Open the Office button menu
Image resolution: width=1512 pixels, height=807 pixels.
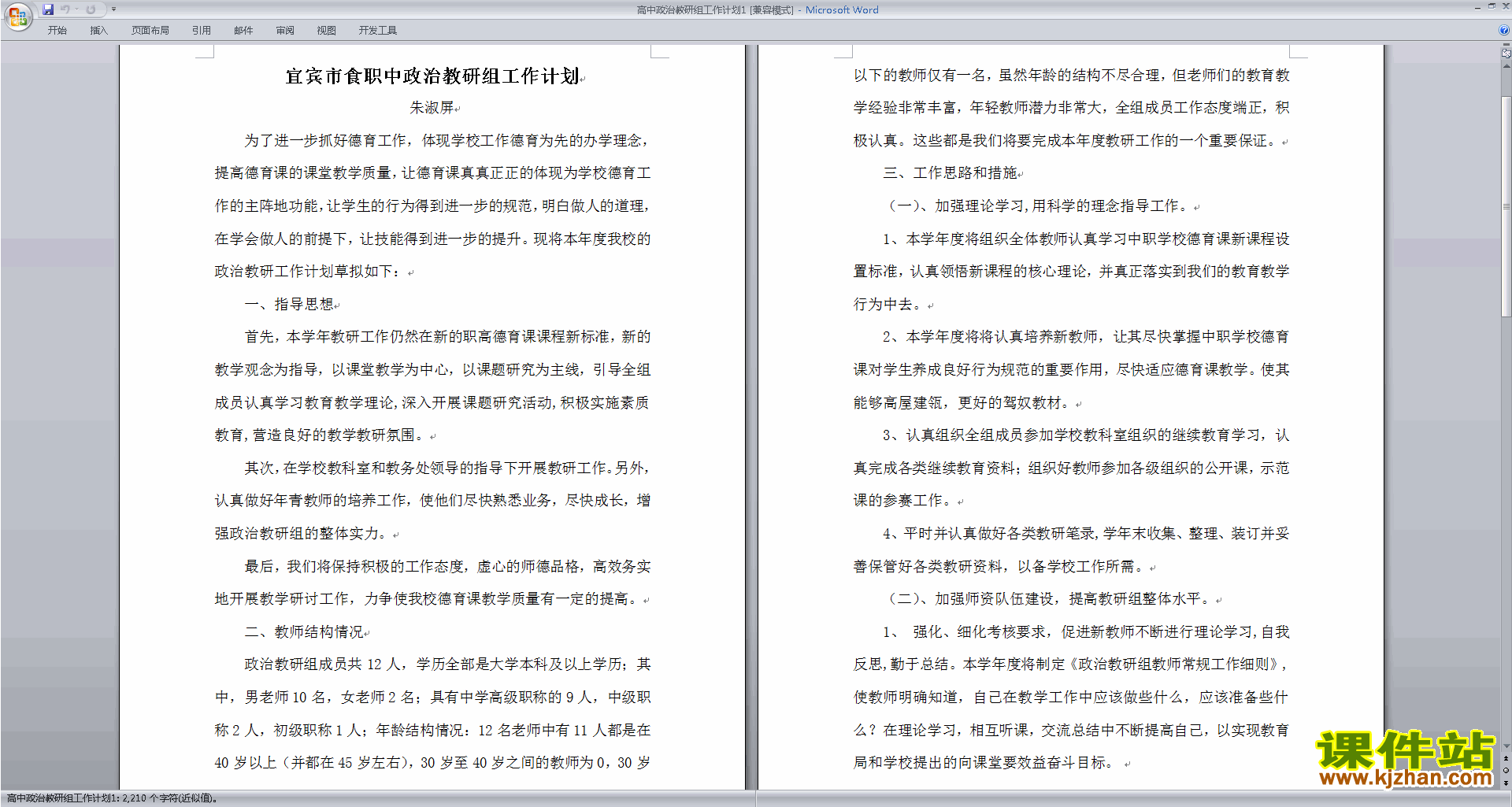(x=17, y=16)
